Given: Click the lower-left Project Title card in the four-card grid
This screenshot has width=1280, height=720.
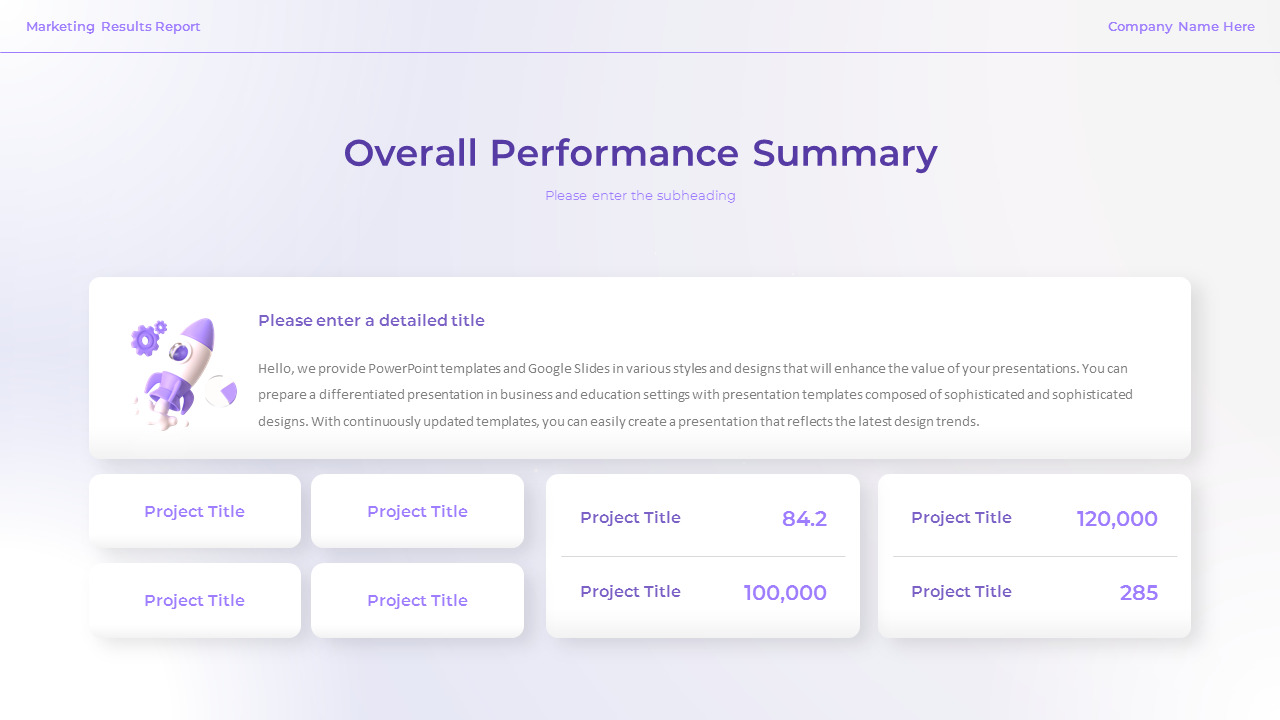Looking at the screenshot, I should point(194,601).
